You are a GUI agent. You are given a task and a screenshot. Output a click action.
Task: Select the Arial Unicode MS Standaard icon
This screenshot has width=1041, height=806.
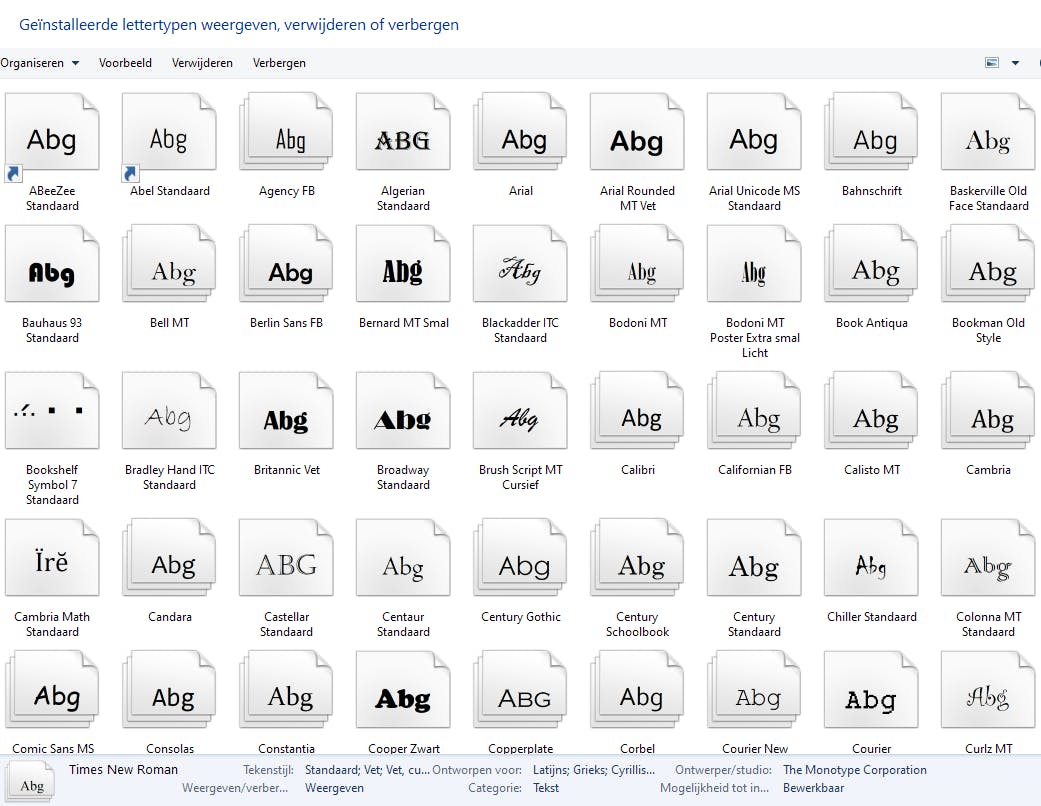pos(754,132)
